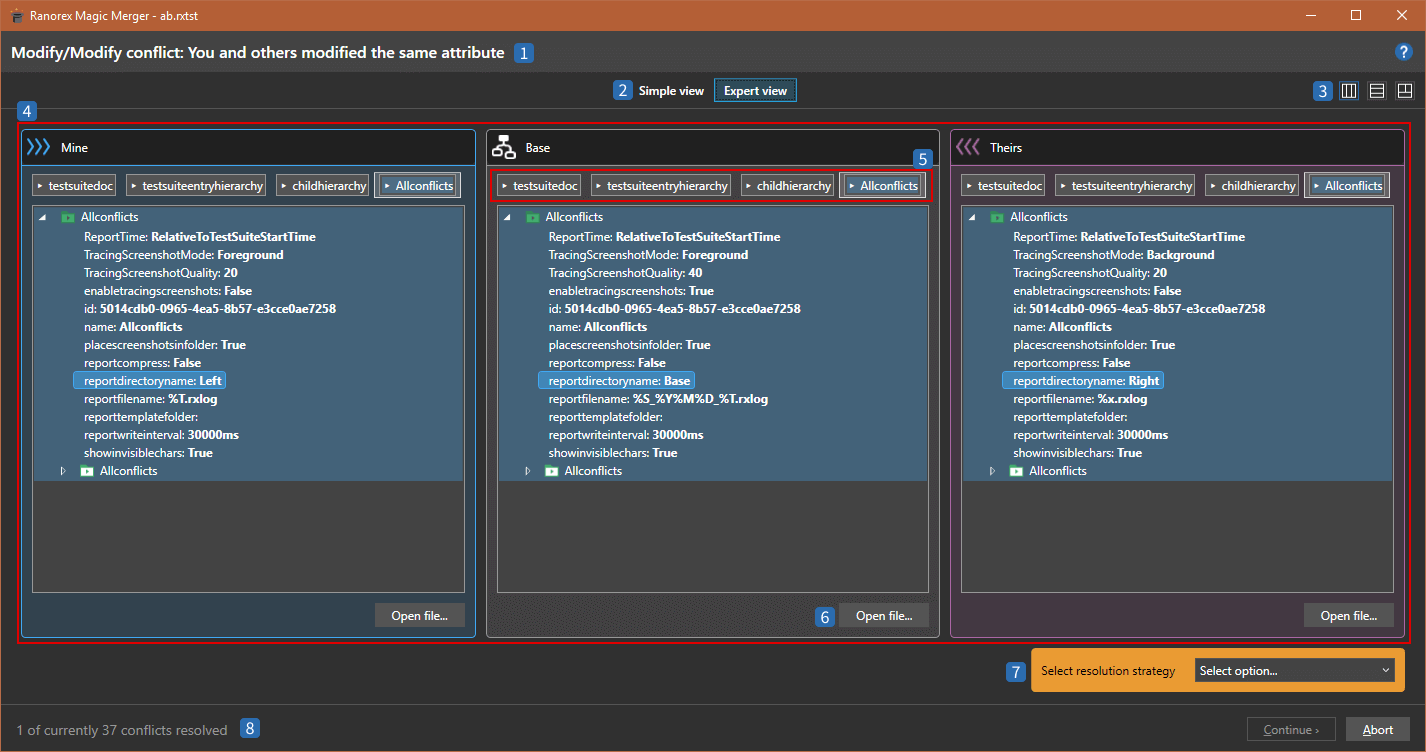Click Open file button in Base panel
The height and width of the screenshot is (752, 1426).
pyautogui.click(x=884, y=615)
